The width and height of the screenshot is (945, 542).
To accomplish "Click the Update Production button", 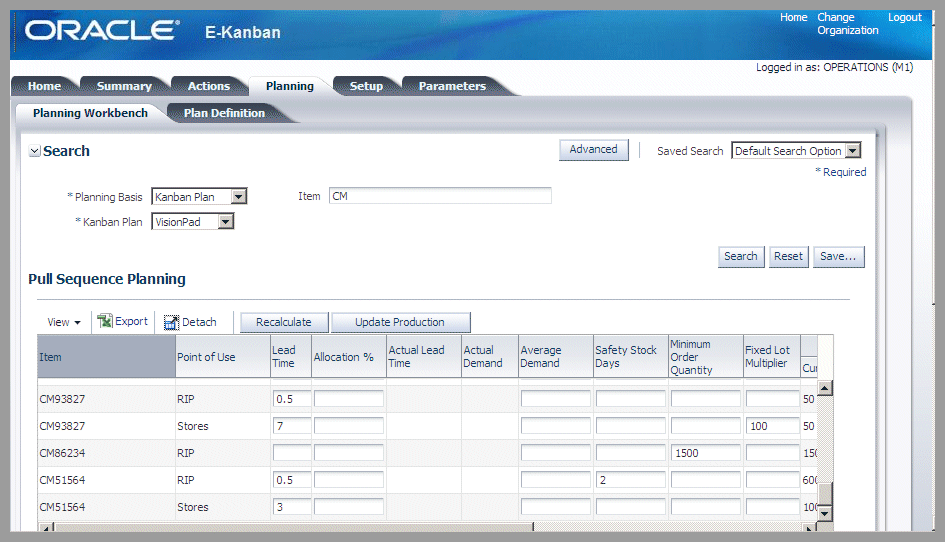I will point(400,323).
